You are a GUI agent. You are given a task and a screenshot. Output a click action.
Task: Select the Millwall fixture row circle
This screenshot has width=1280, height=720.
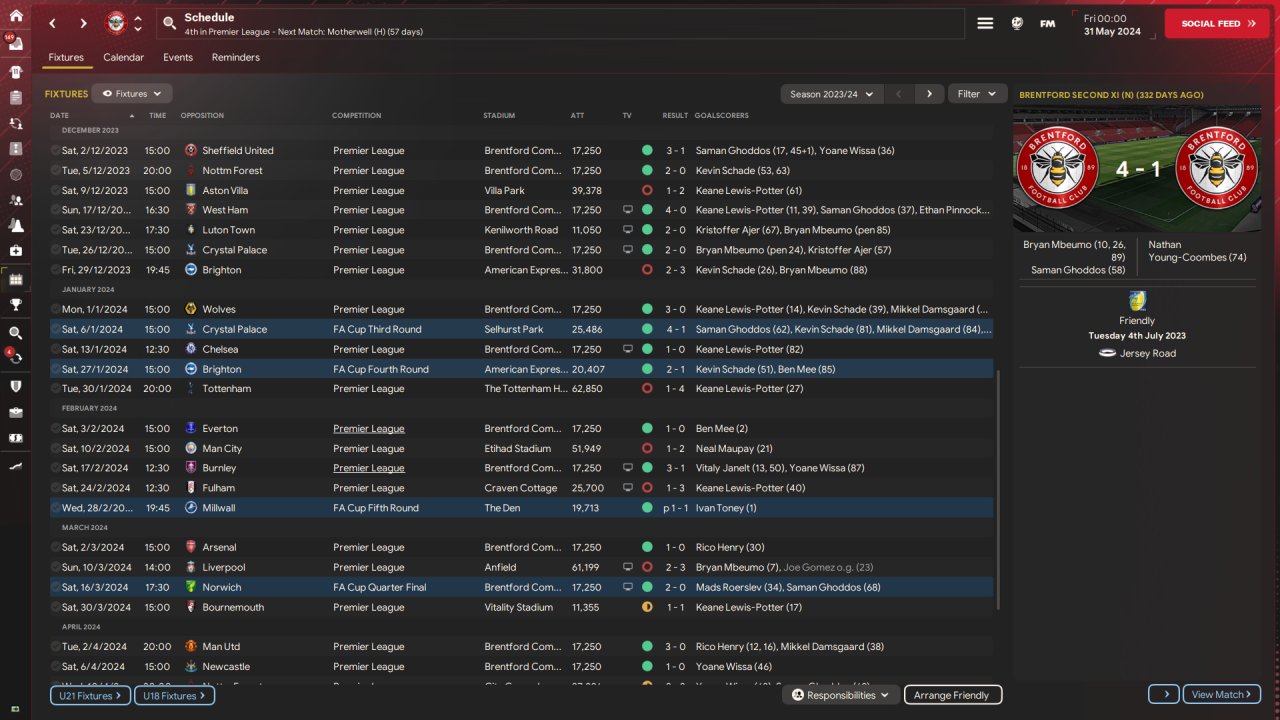click(x=56, y=508)
